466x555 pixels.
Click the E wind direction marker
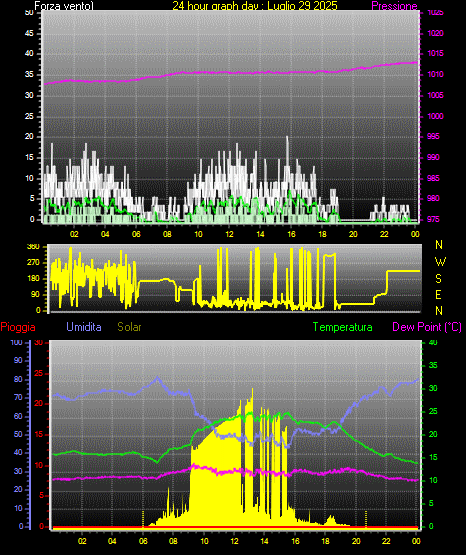point(438,294)
